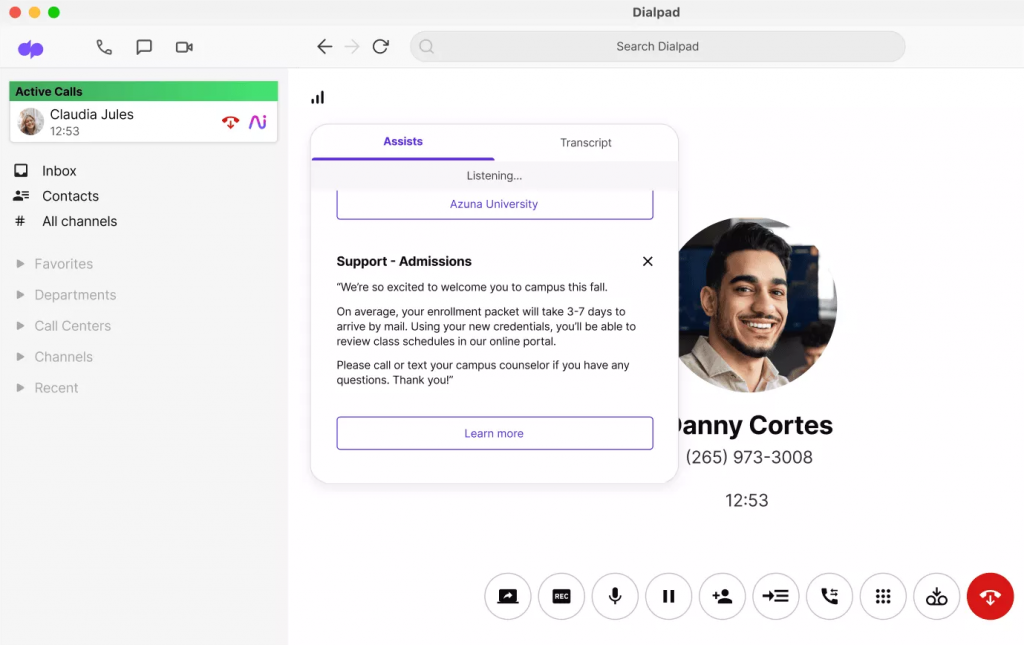
Task: Select the Assists tab
Action: (403, 142)
